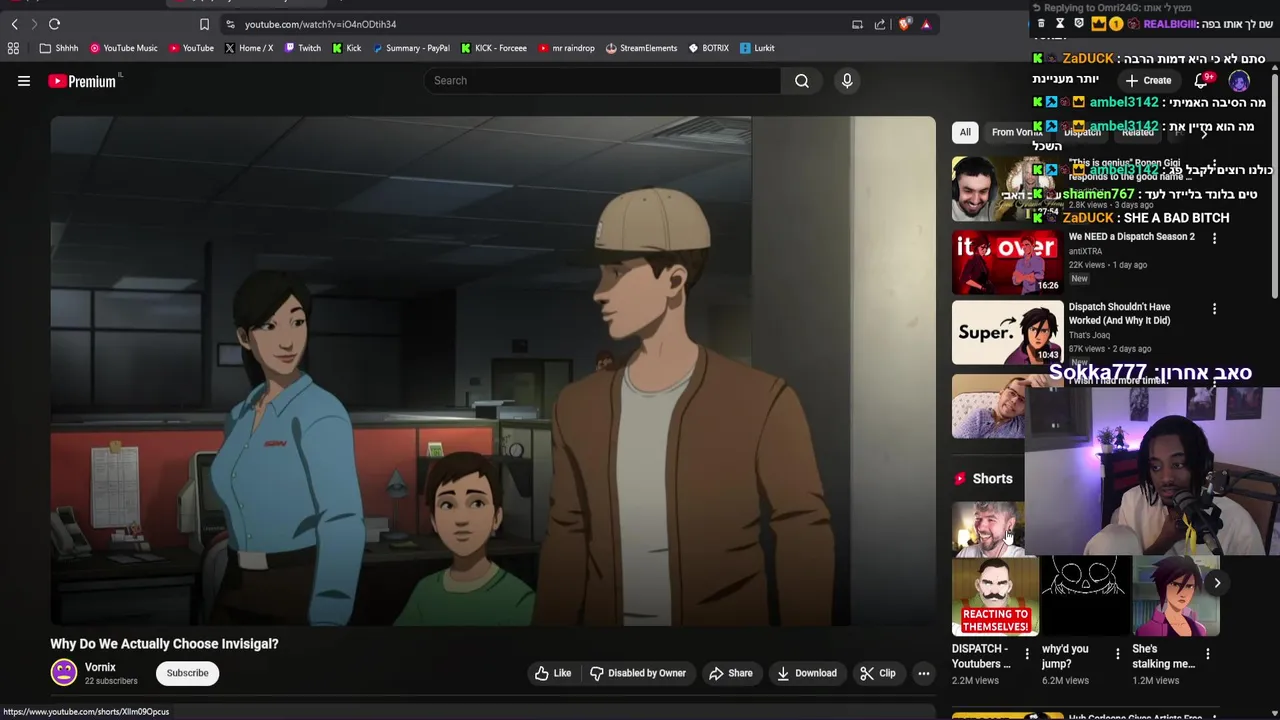Open options menu for 'why'd you jump?' short

1117,654
